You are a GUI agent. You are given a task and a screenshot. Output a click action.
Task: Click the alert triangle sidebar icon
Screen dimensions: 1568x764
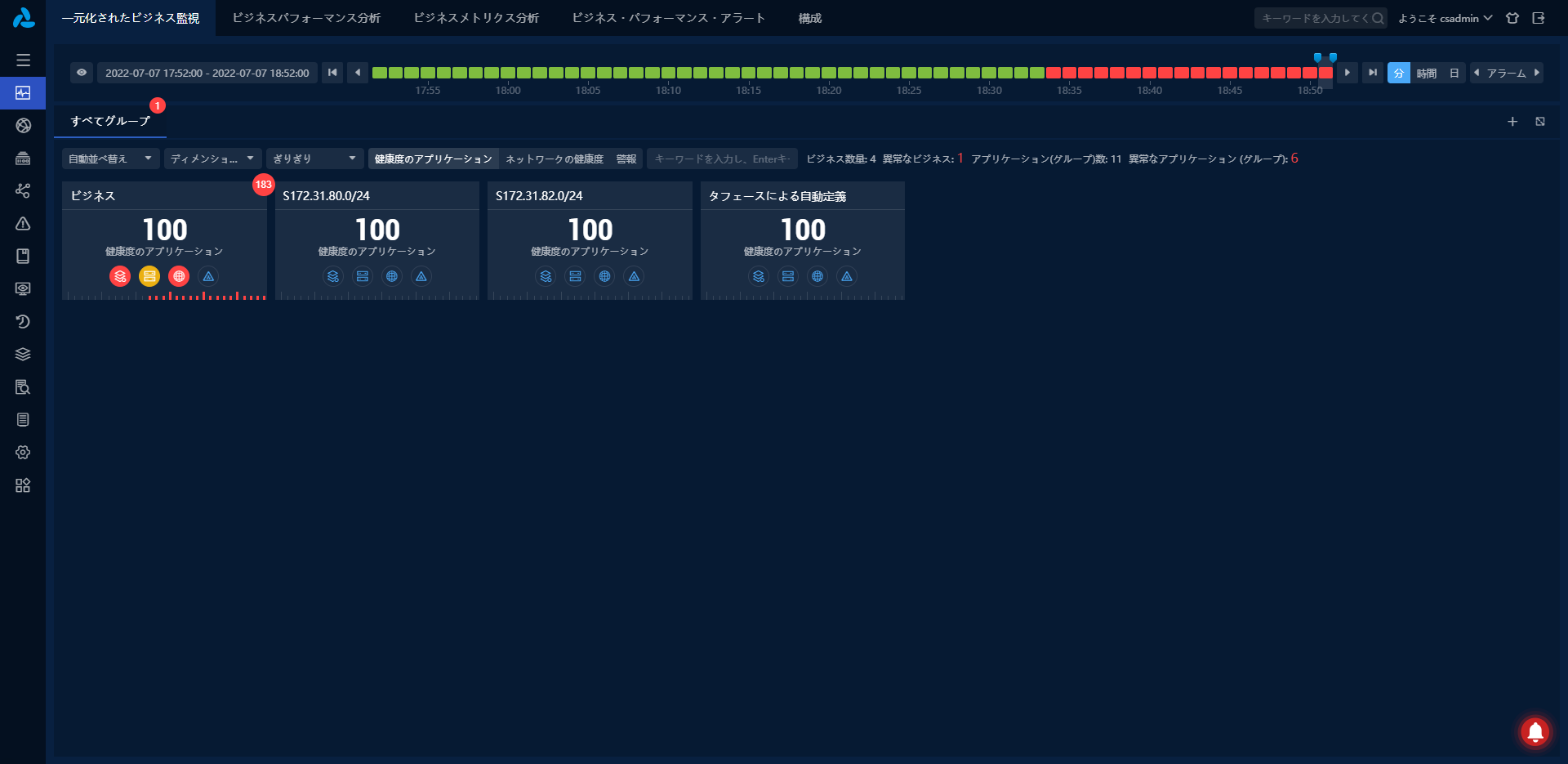pos(23,224)
